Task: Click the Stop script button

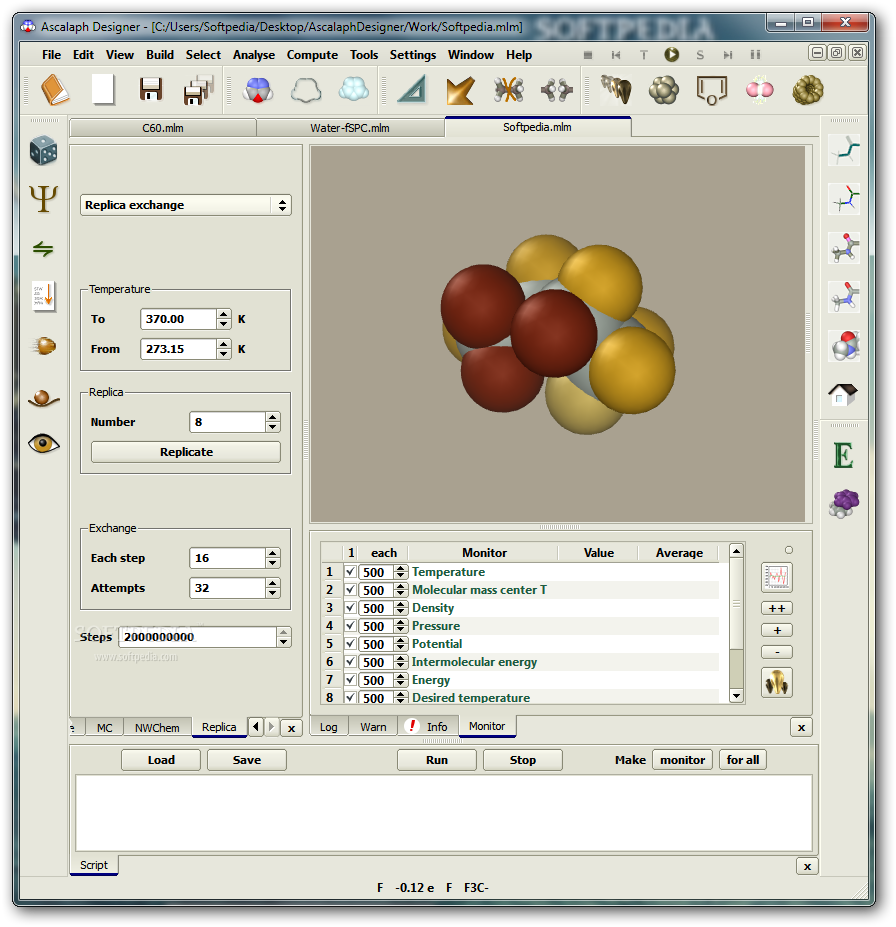Action: tap(522, 760)
